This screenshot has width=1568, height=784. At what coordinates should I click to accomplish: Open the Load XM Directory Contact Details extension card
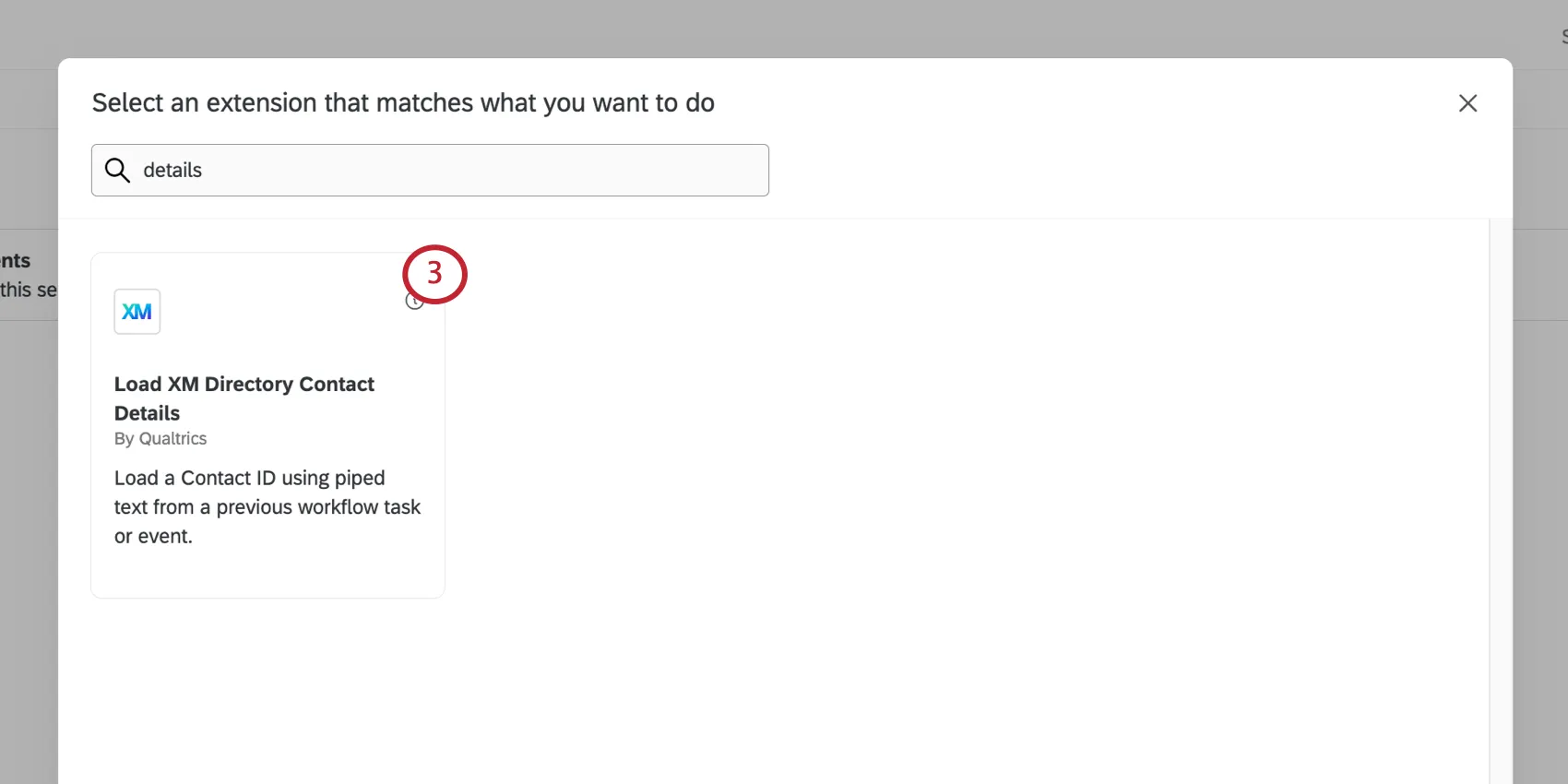click(x=267, y=424)
